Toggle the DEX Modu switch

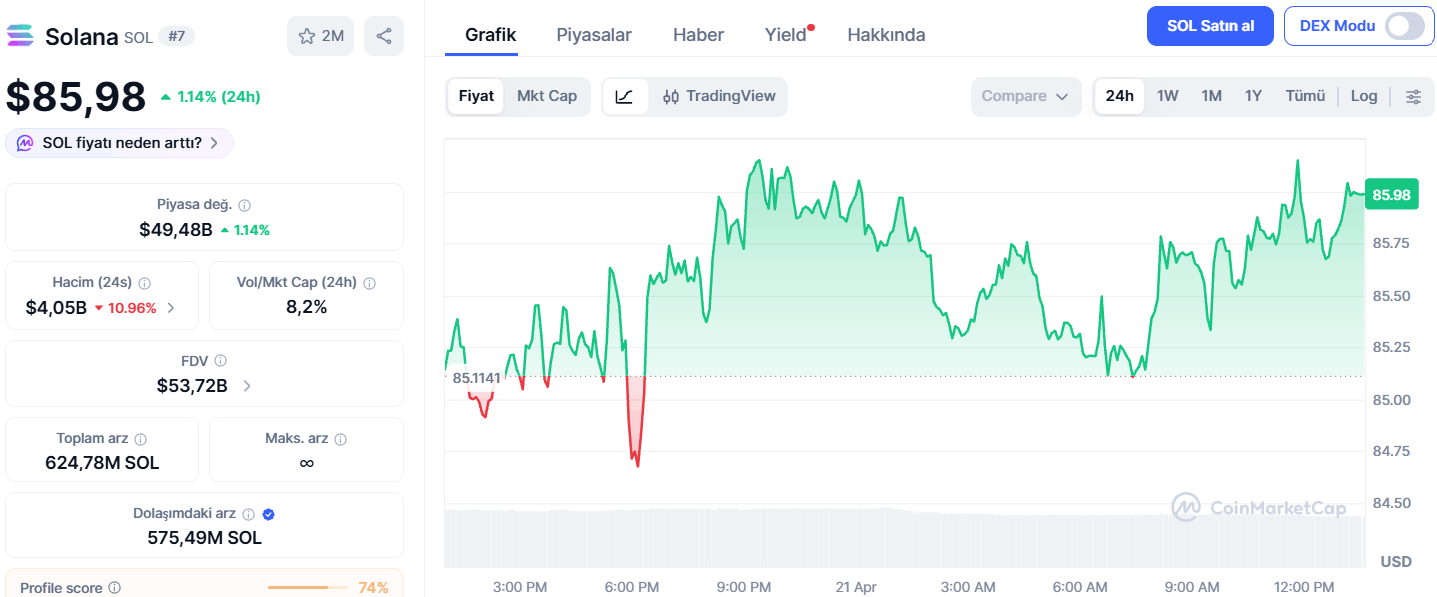click(1404, 26)
